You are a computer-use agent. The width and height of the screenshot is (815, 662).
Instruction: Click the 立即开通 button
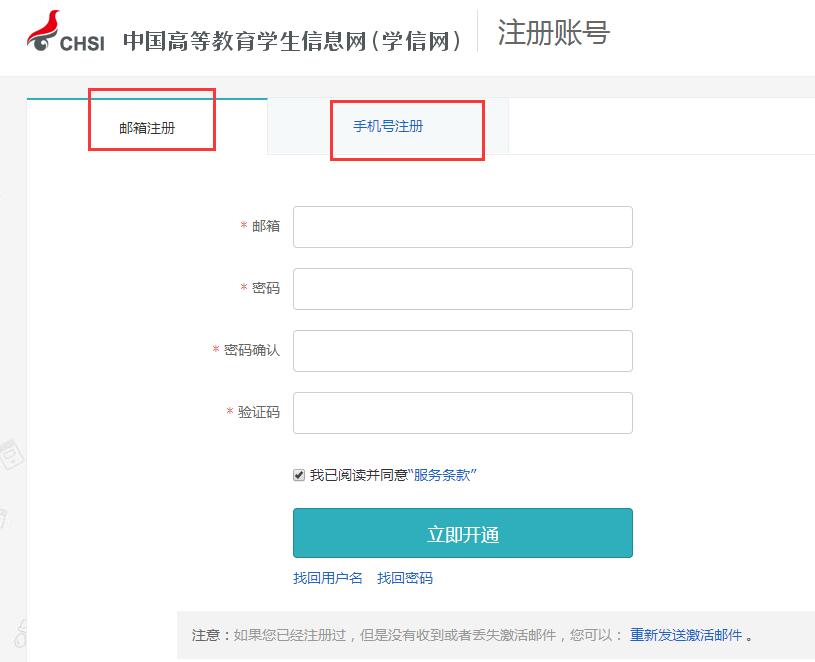(462, 533)
